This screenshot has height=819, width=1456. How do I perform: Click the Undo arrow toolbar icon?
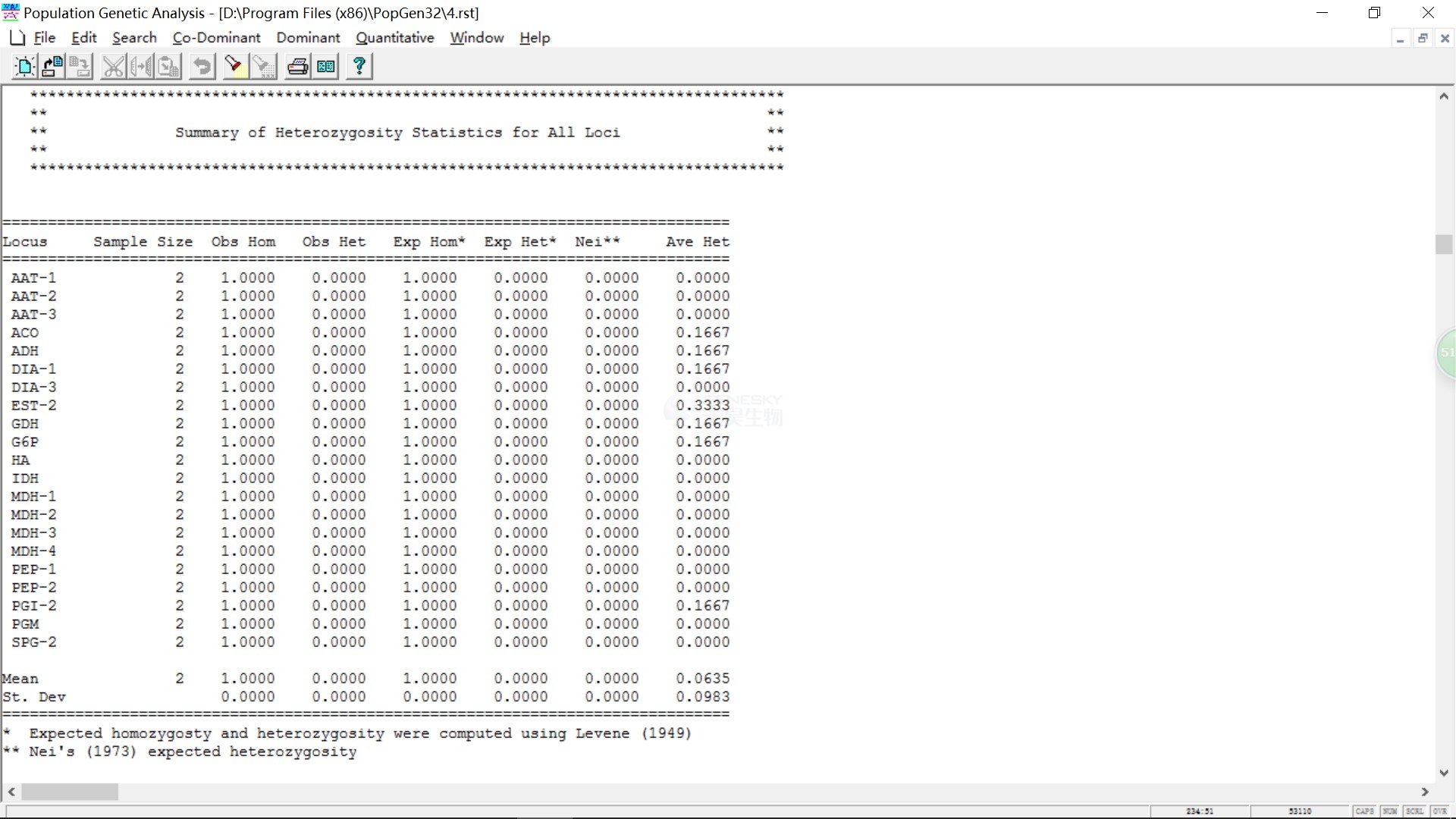tap(202, 67)
